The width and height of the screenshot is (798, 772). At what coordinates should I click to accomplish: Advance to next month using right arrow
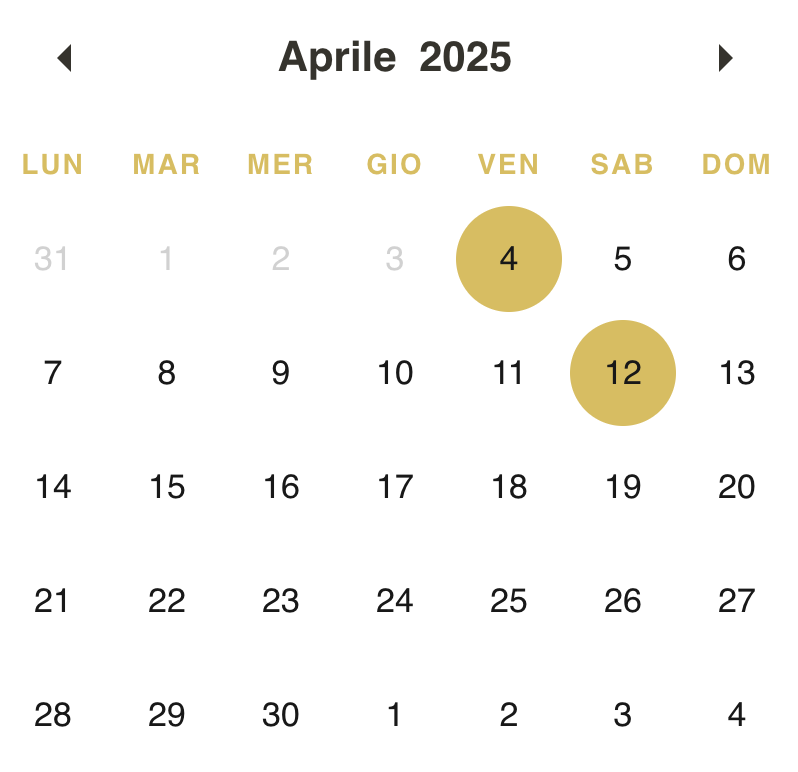coord(726,58)
